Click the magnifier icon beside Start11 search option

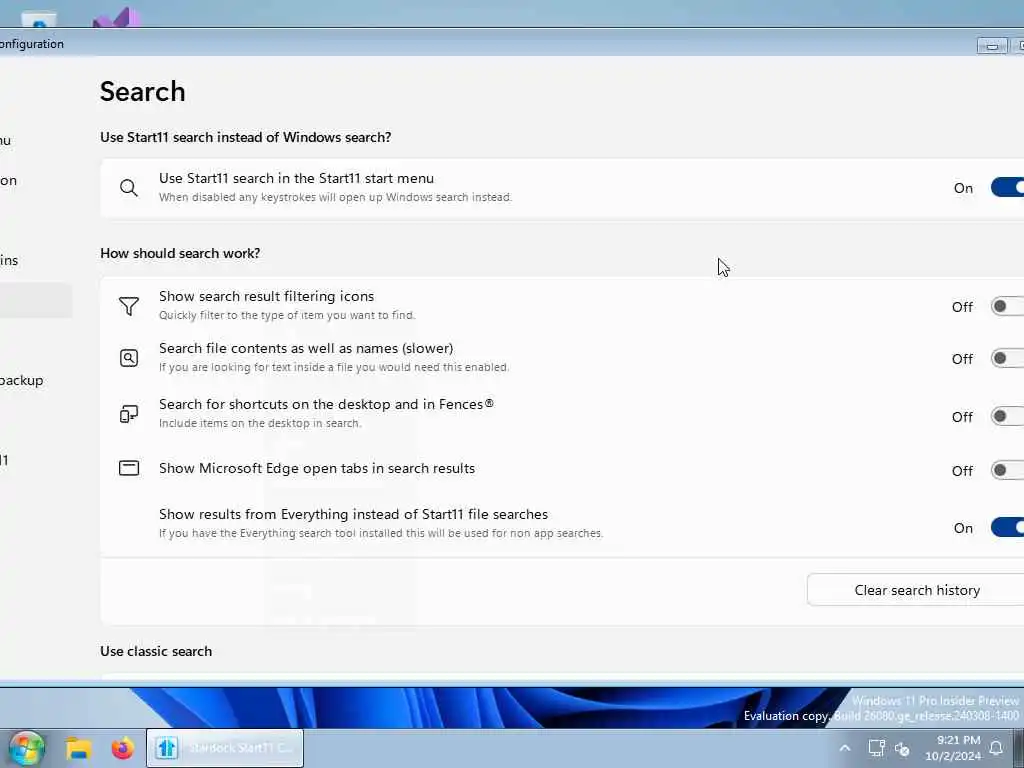click(129, 188)
